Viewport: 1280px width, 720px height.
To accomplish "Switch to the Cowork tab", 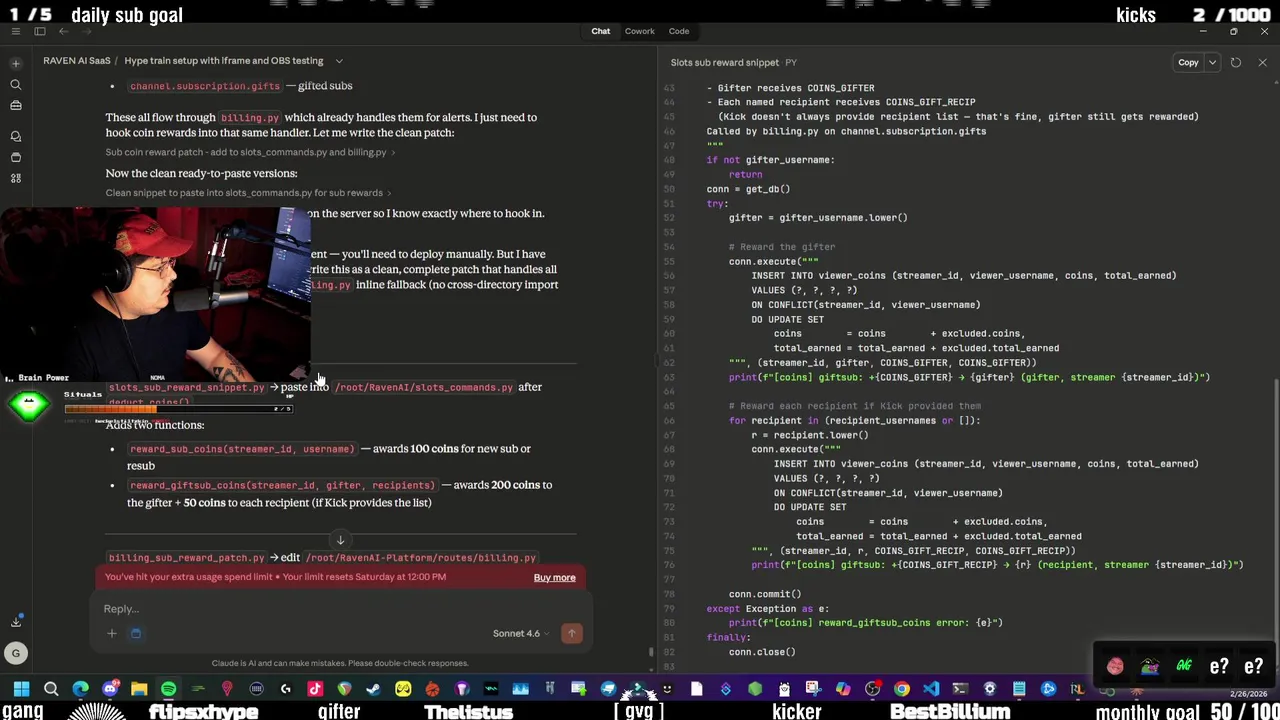I will pos(639,31).
